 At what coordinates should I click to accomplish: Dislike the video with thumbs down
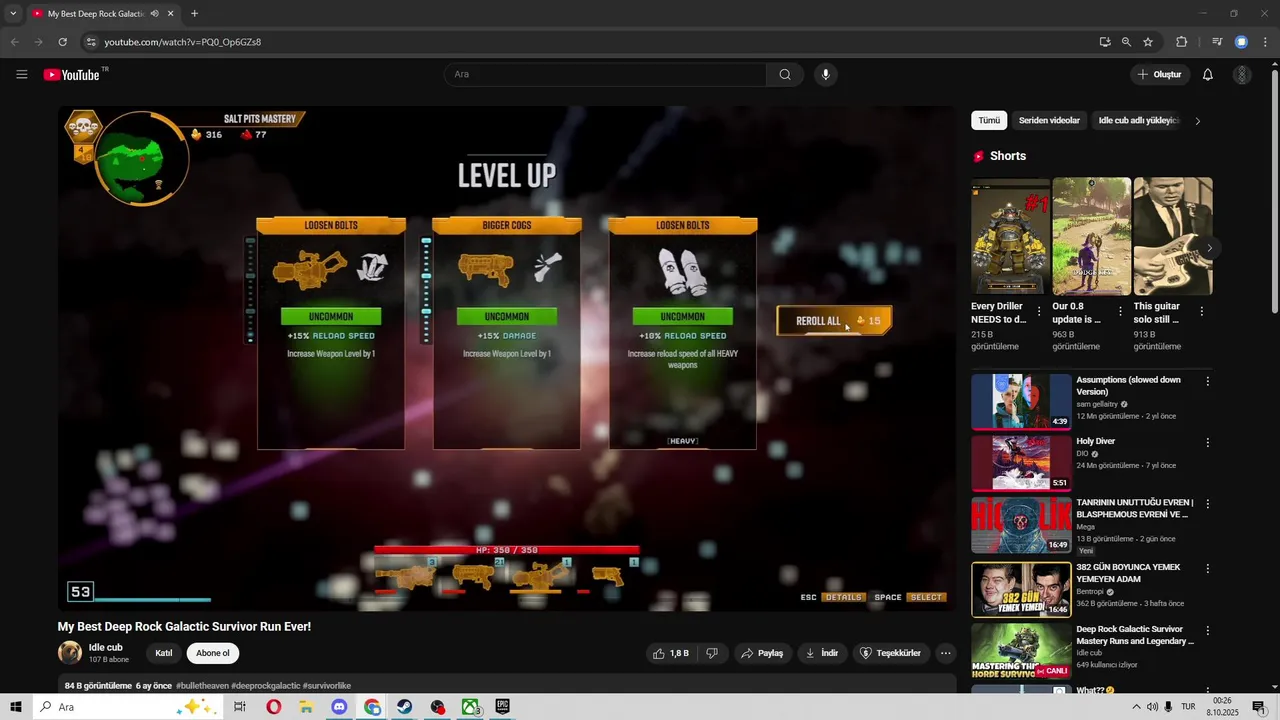point(712,653)
